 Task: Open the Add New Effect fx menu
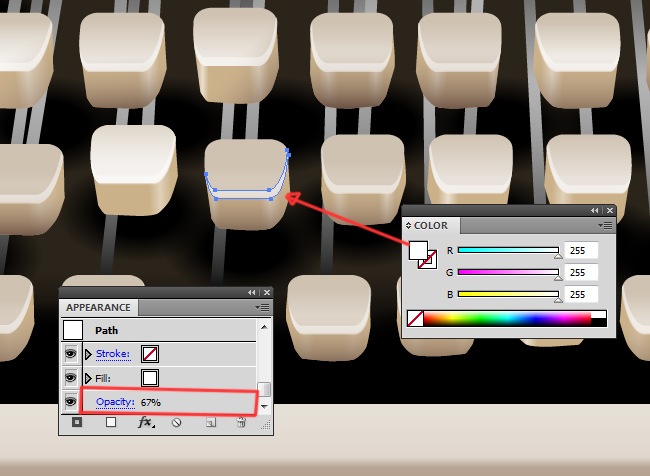[x=145, y=422]
